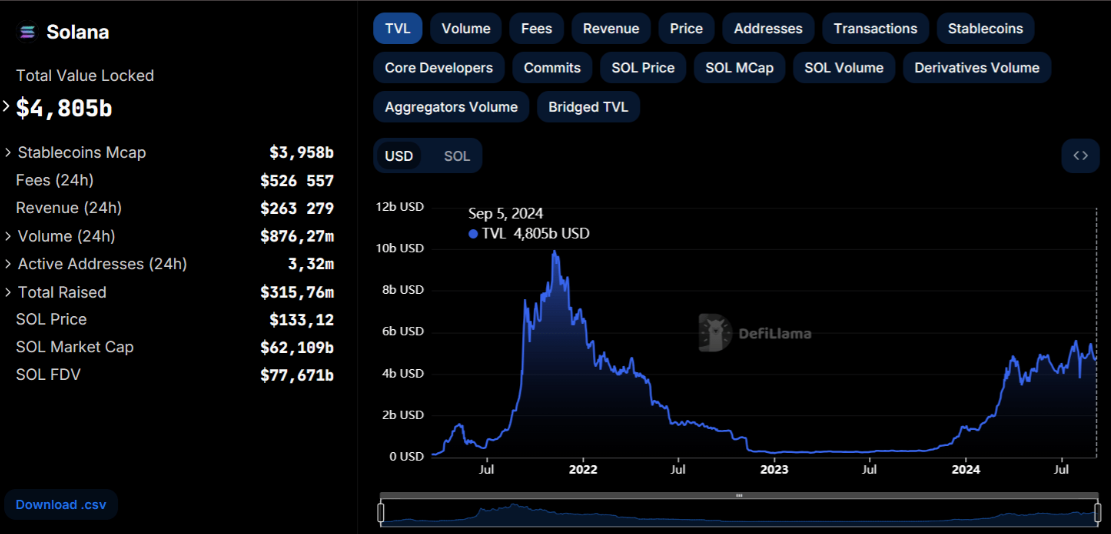Screen dimensions: 1111x534
Task: Click the SOL Price row label
Action: pyautogui.click(x=51, y=319)
